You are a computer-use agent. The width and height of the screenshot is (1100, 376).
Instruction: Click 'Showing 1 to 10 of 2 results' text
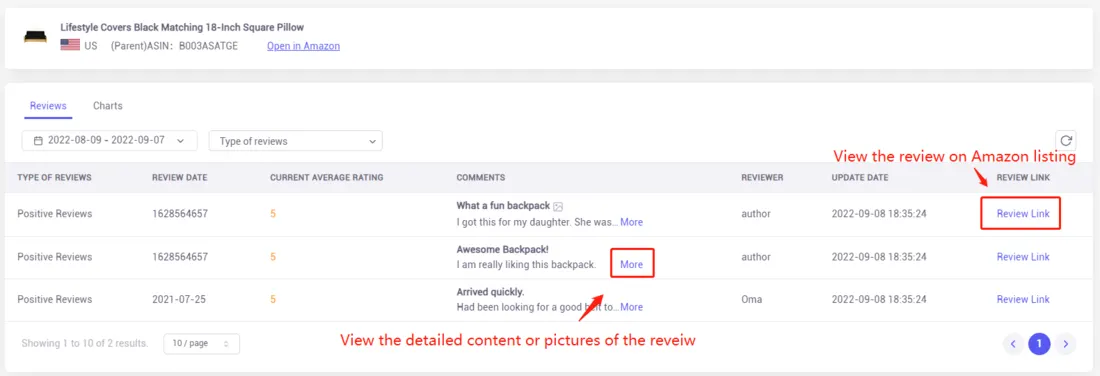85,344
